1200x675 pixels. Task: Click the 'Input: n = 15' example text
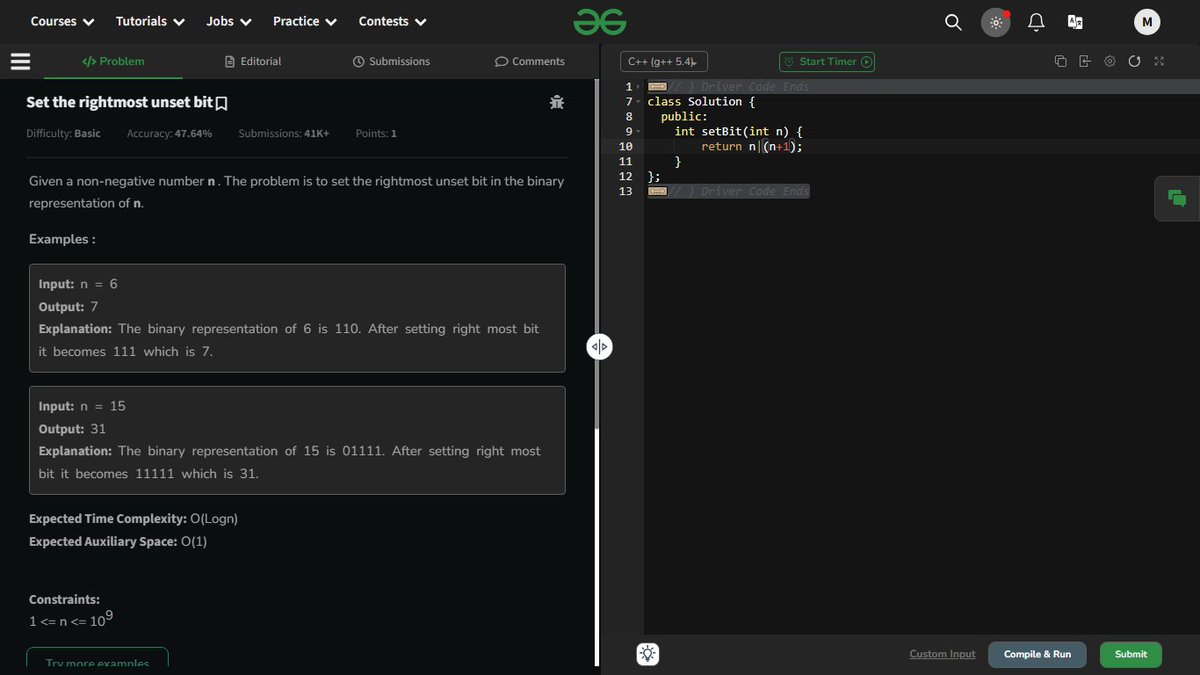pyautogui.click(x=82, y=406)
